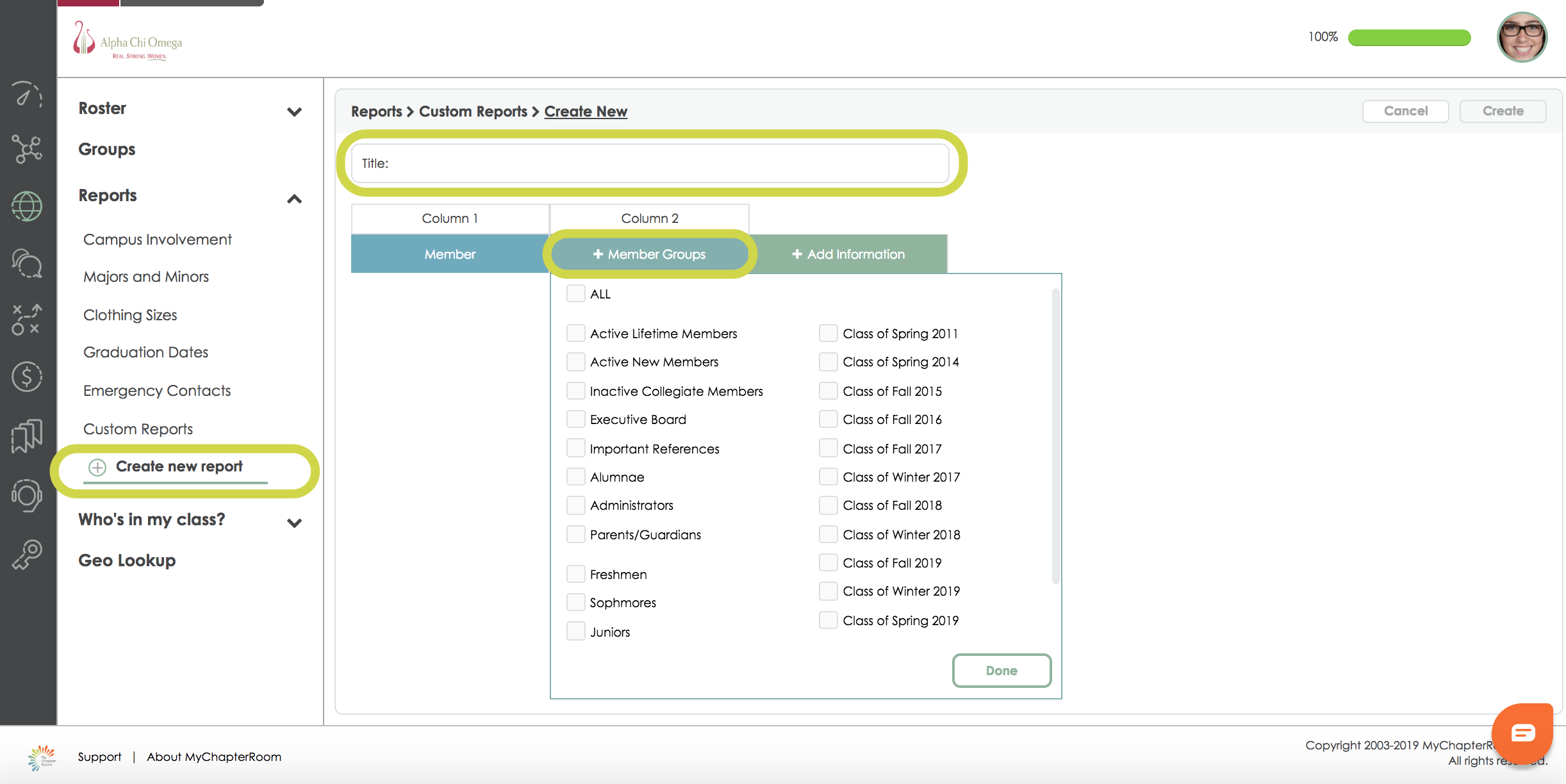Check the Executive Board checkbox
The width and height of the screenshot is (1566, 784).
point(575,420)
